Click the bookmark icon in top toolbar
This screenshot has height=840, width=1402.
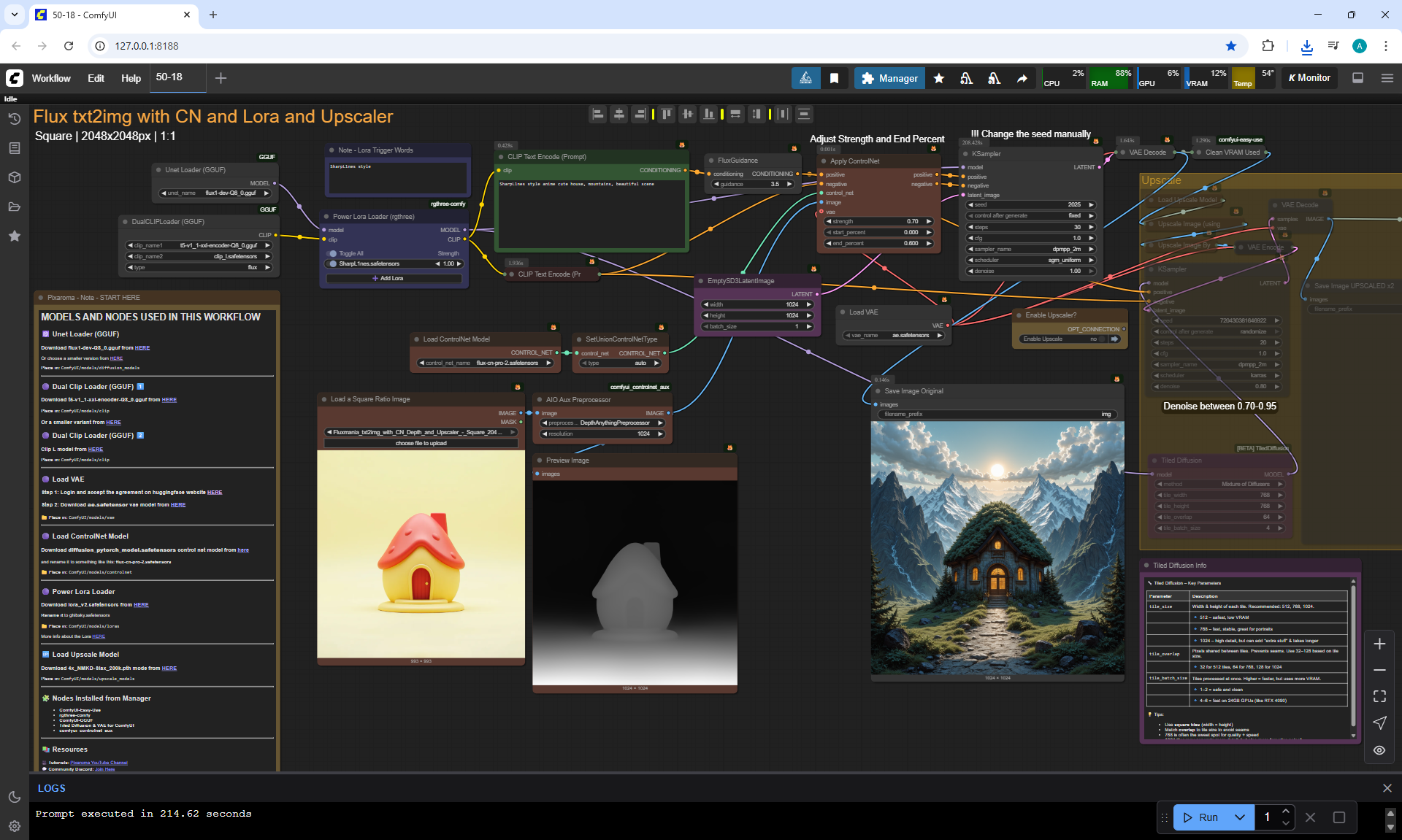click(834, 78)
